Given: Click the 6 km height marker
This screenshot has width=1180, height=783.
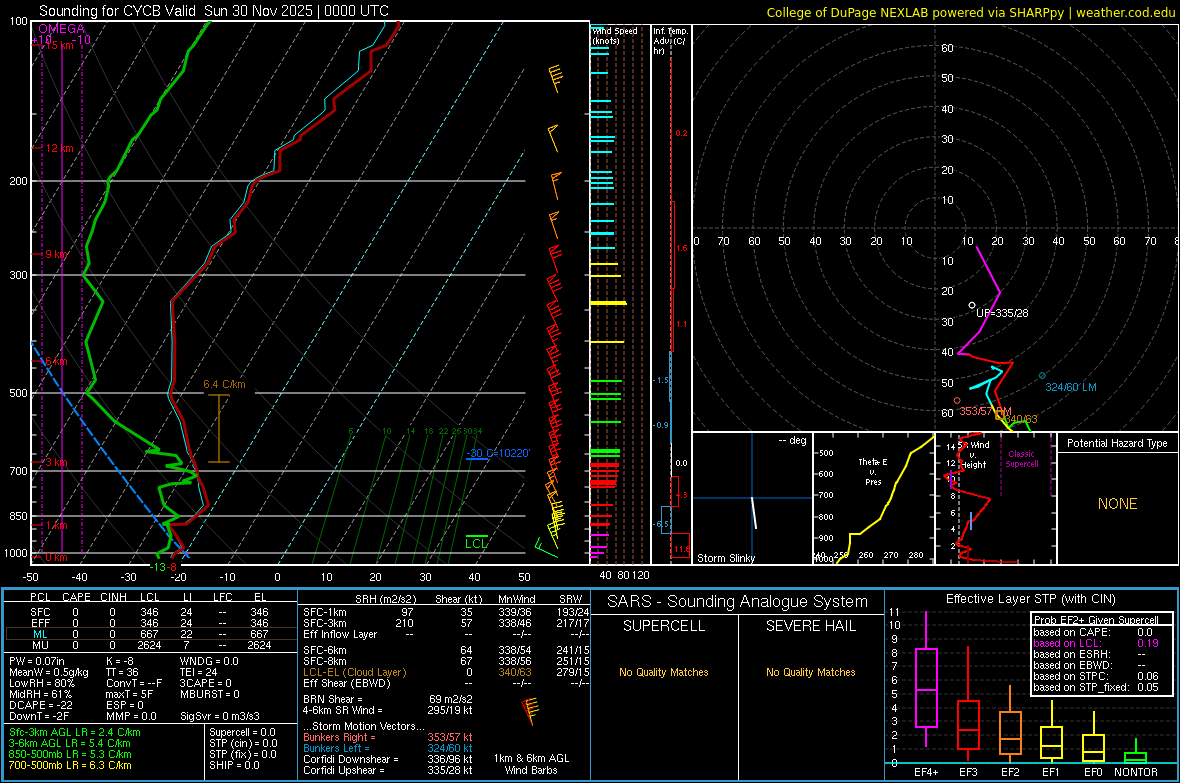Looking at the screenshot, I should [x=56, y=361].
